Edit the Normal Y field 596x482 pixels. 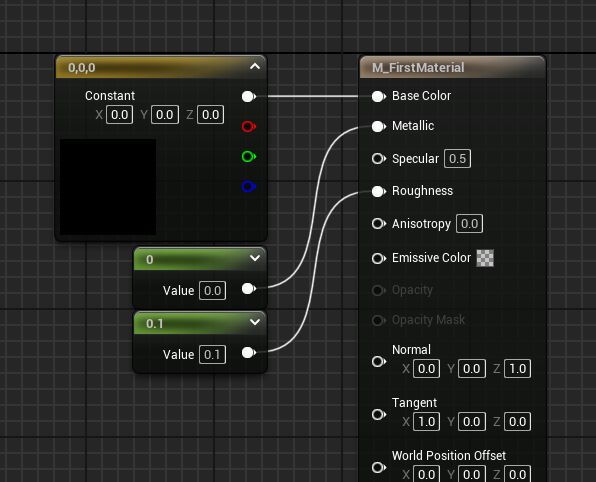click(472, 369)
